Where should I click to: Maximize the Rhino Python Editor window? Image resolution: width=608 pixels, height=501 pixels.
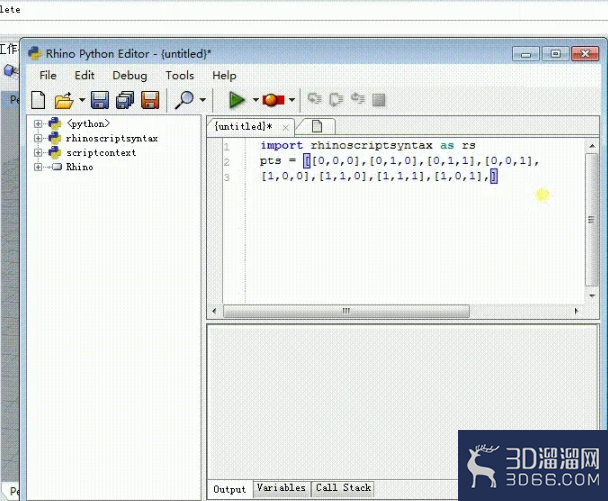tap(555, 54)
